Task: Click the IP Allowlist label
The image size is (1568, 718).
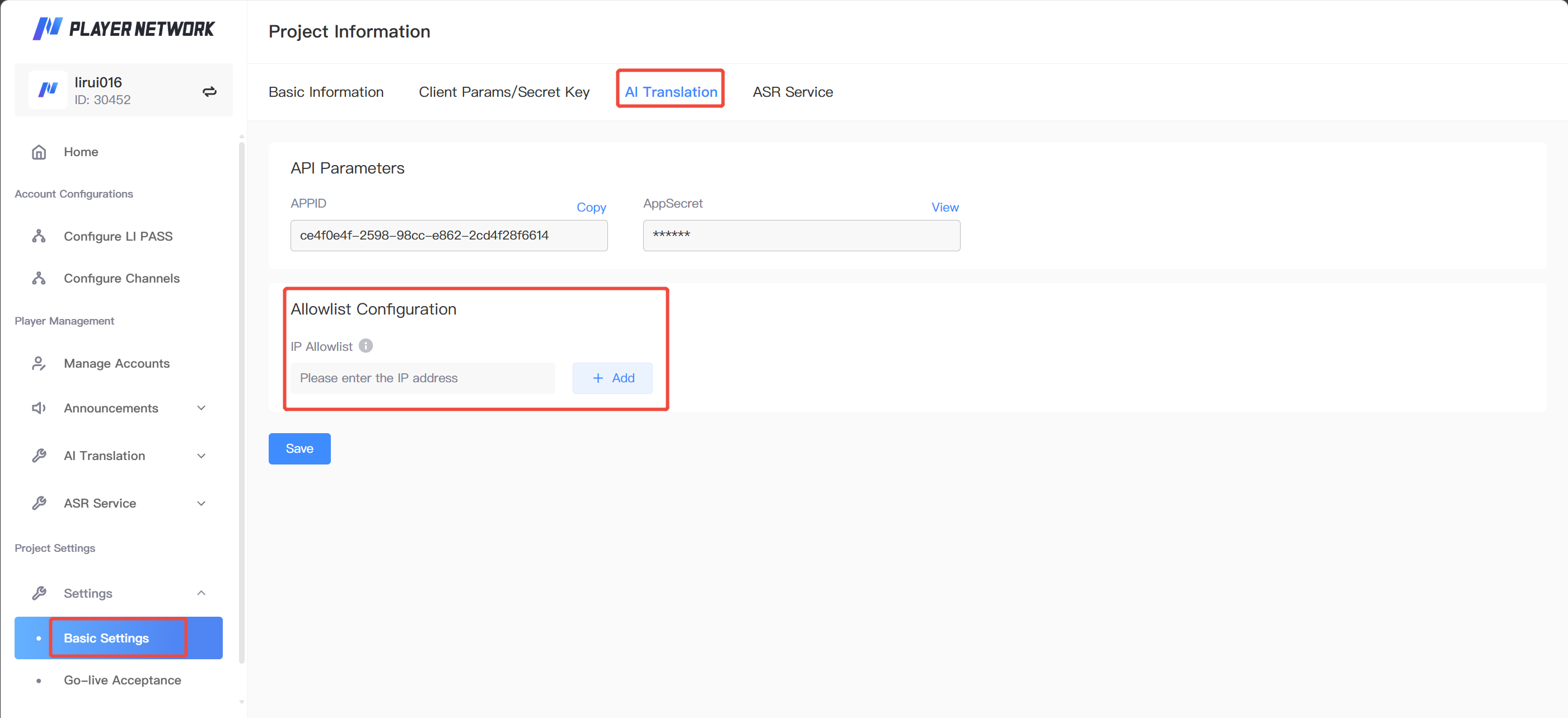Action: 321,346
